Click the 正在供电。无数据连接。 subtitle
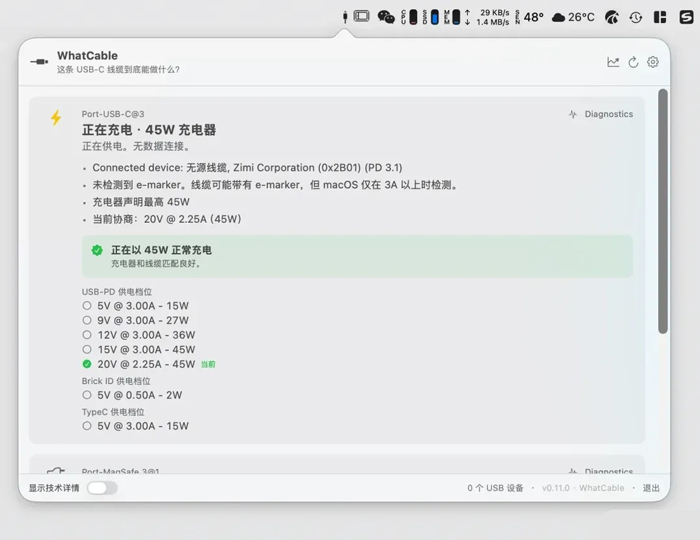 (x=137, y=146)
